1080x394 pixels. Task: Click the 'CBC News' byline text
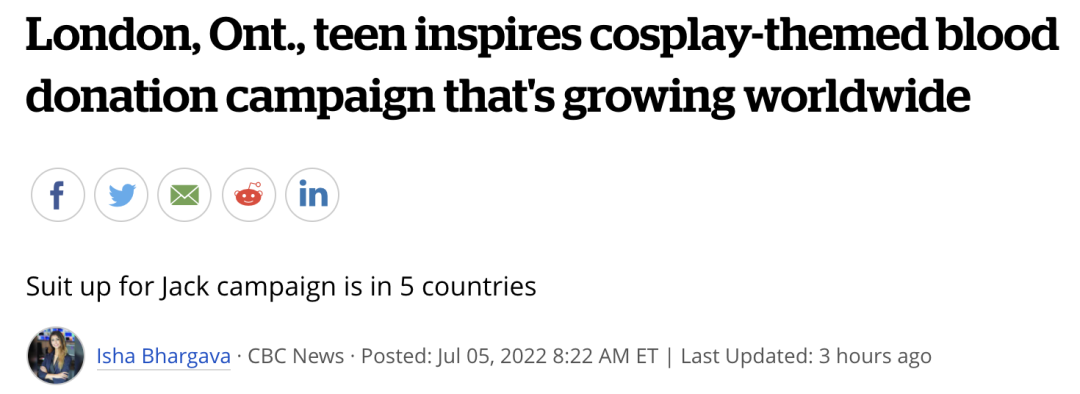[x=295, y=356]
